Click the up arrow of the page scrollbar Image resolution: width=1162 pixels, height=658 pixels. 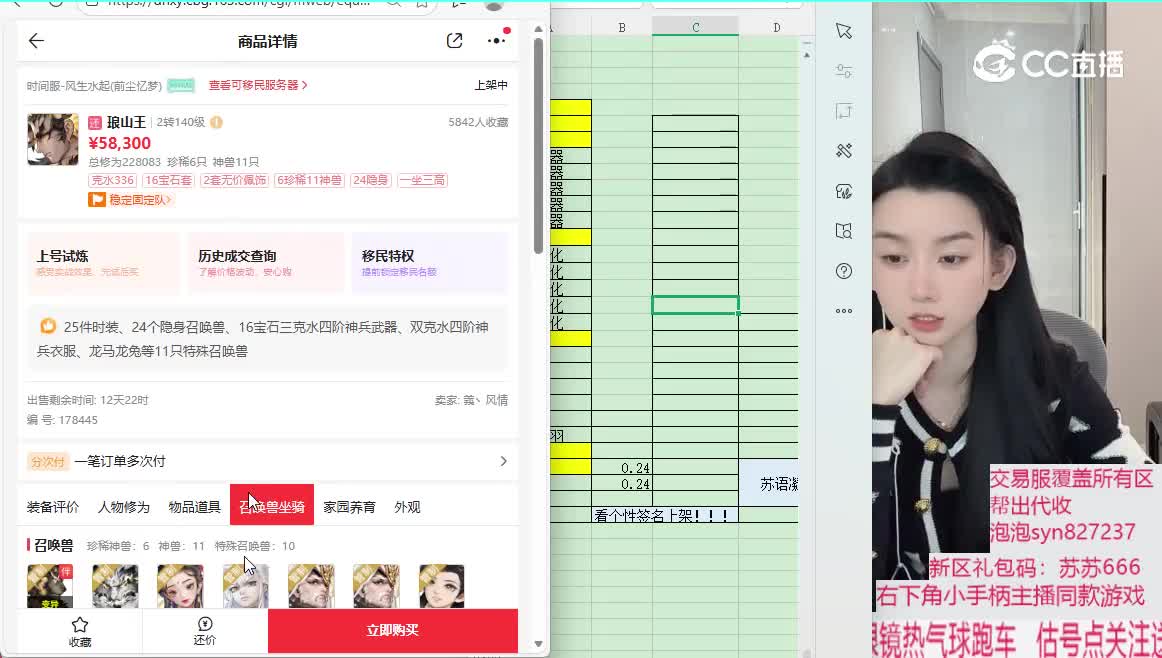[539, 29]
